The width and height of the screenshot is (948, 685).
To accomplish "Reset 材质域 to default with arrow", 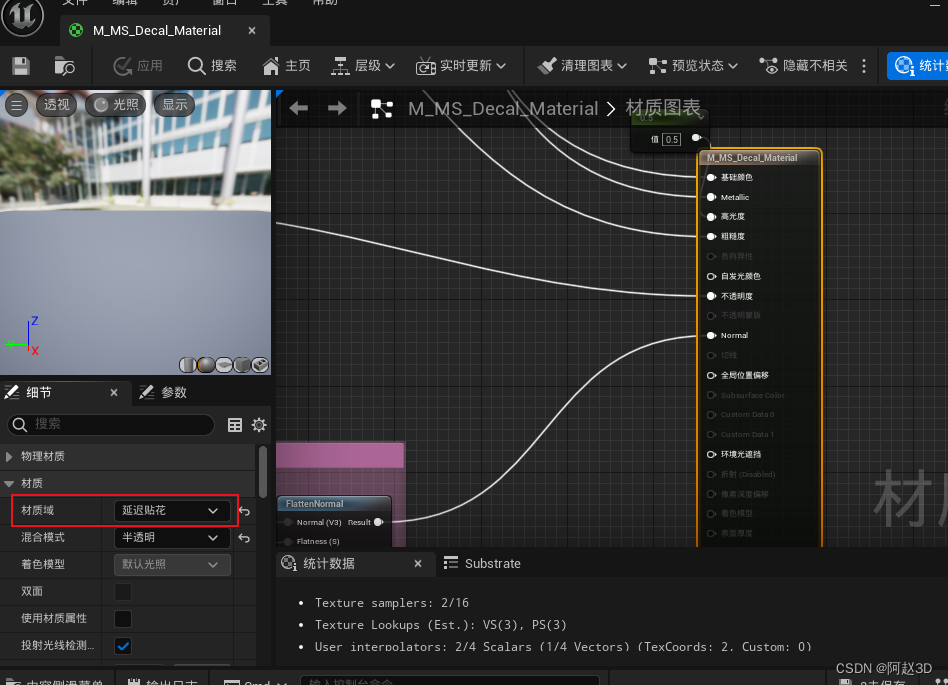I will 244,511.
